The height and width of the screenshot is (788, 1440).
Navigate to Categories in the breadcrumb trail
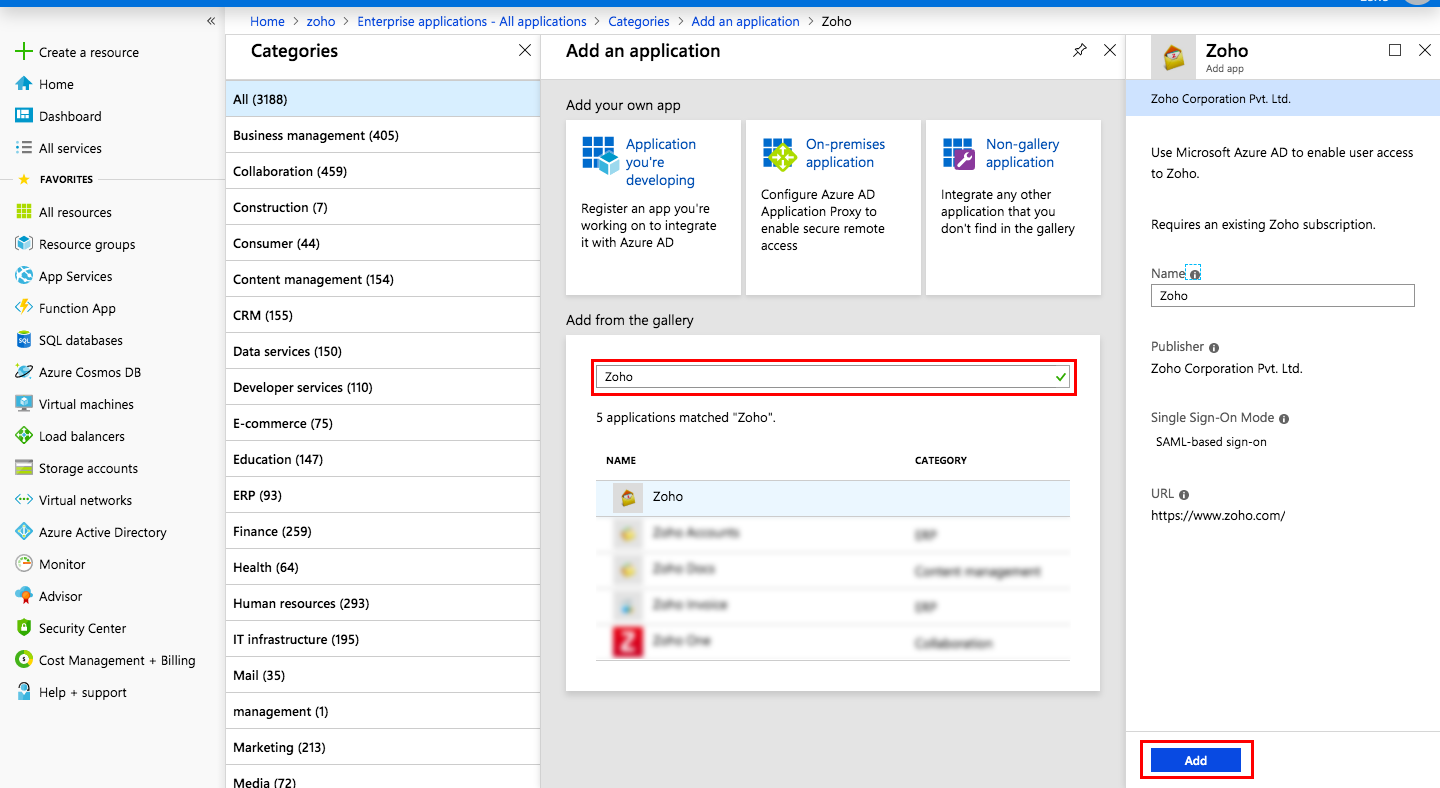(639, 21)
